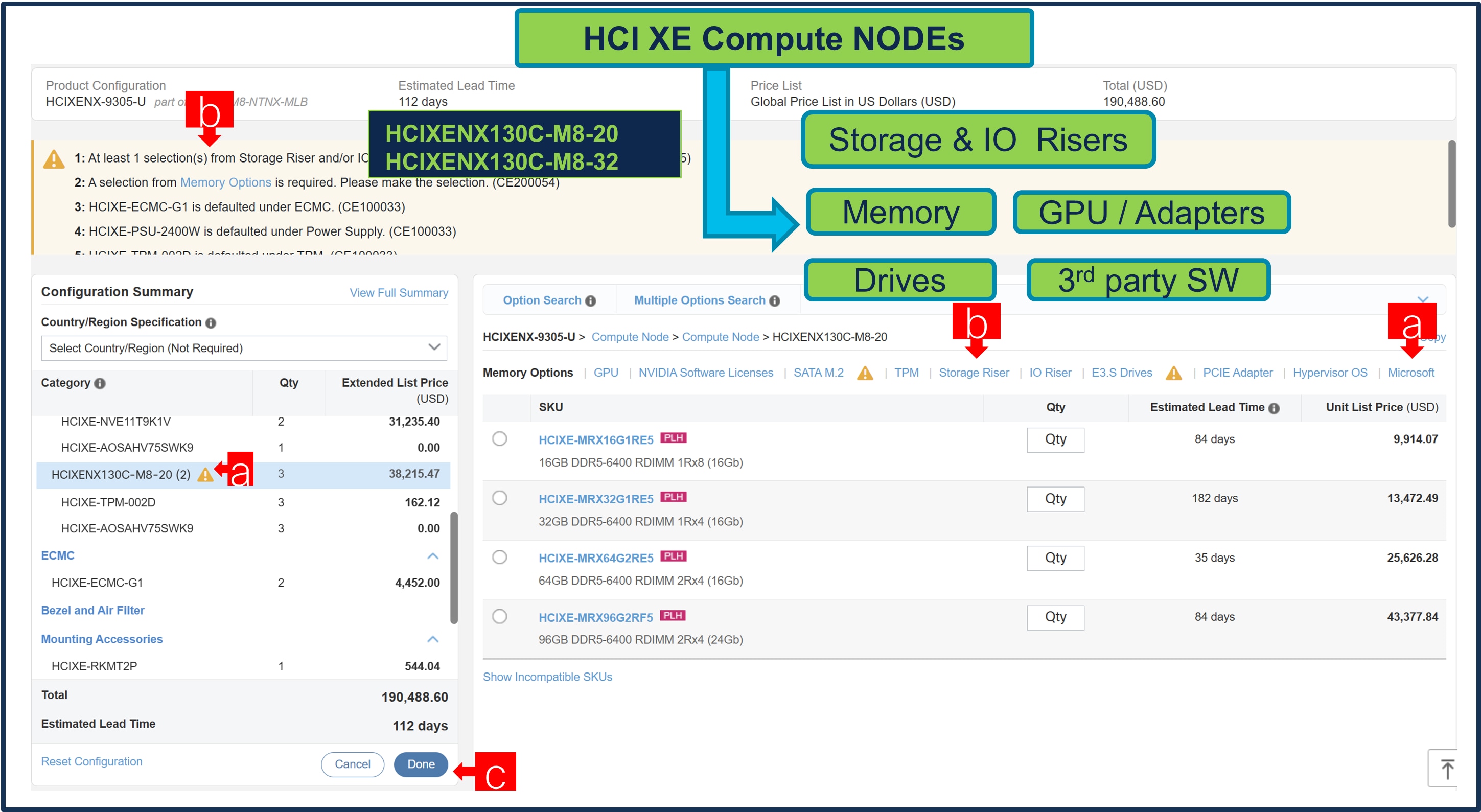The image size is (1481, 812).
Task: Open the PCIE Adapter tab
Action: click(1237, 373)
